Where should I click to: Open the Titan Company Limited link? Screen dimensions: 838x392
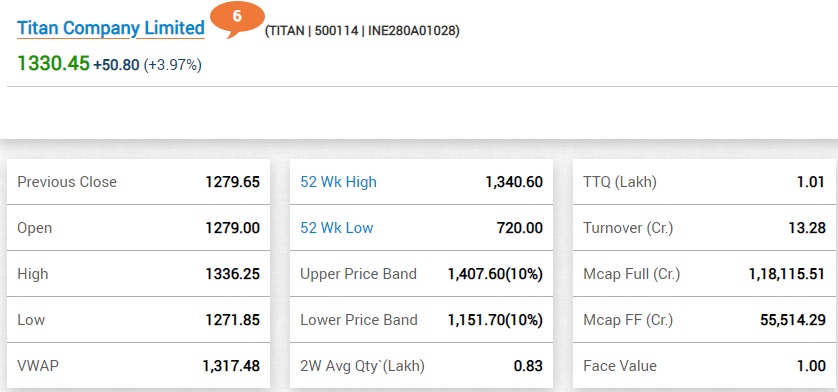click(x=111, y=28)
